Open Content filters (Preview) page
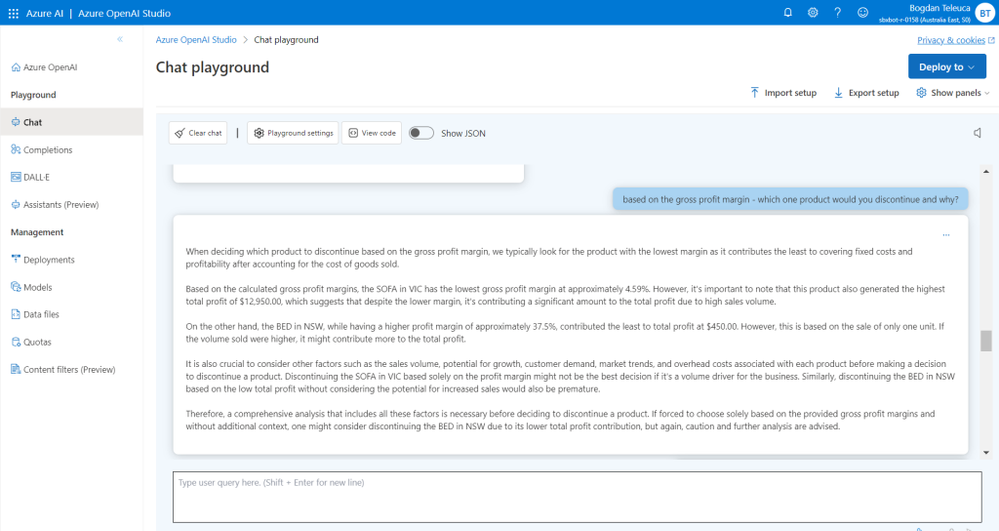The width and height of the screenshot is (999, 531). [x=63, y=369]
